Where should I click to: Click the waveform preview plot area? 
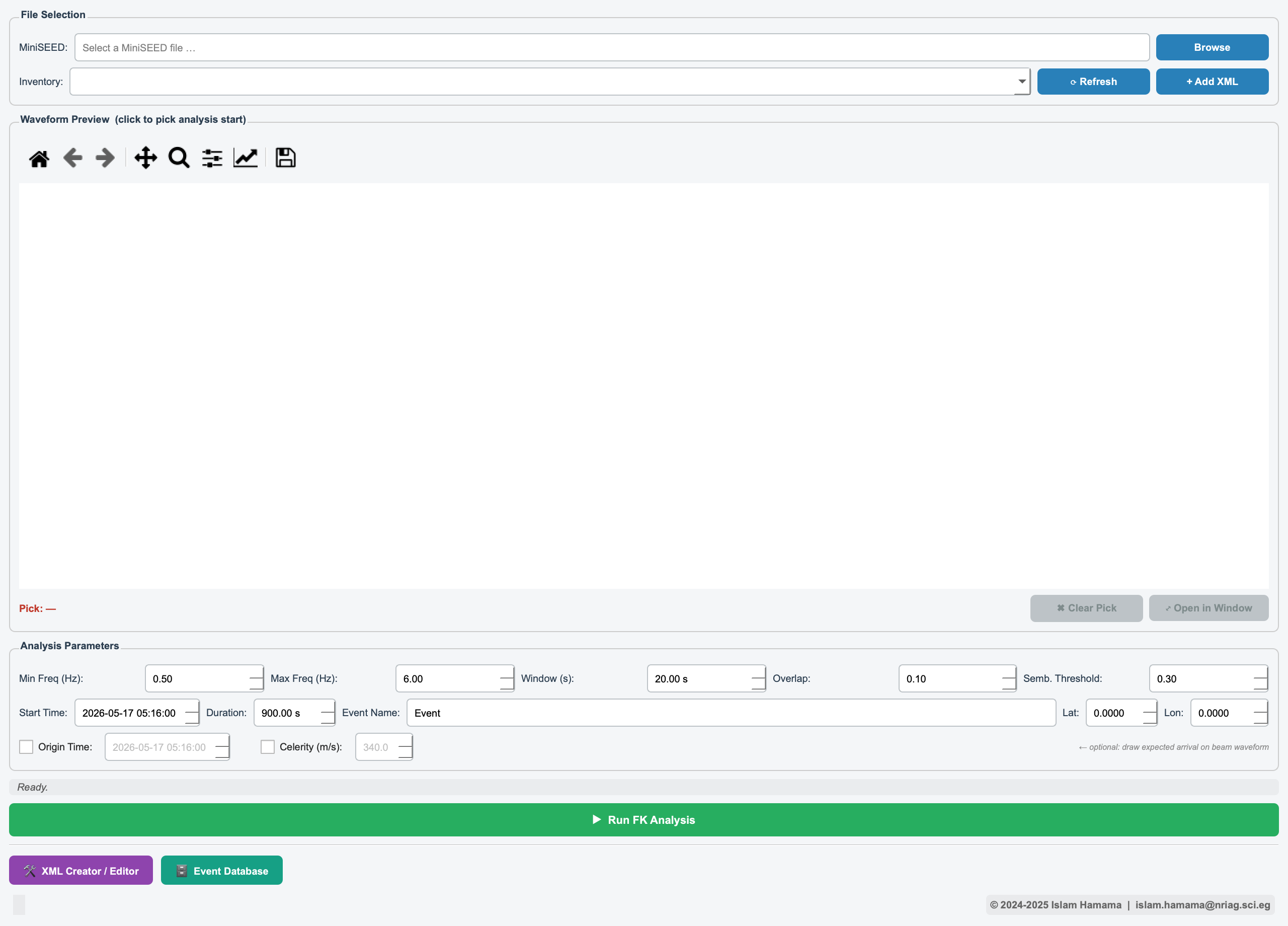(x=643, y=385)
